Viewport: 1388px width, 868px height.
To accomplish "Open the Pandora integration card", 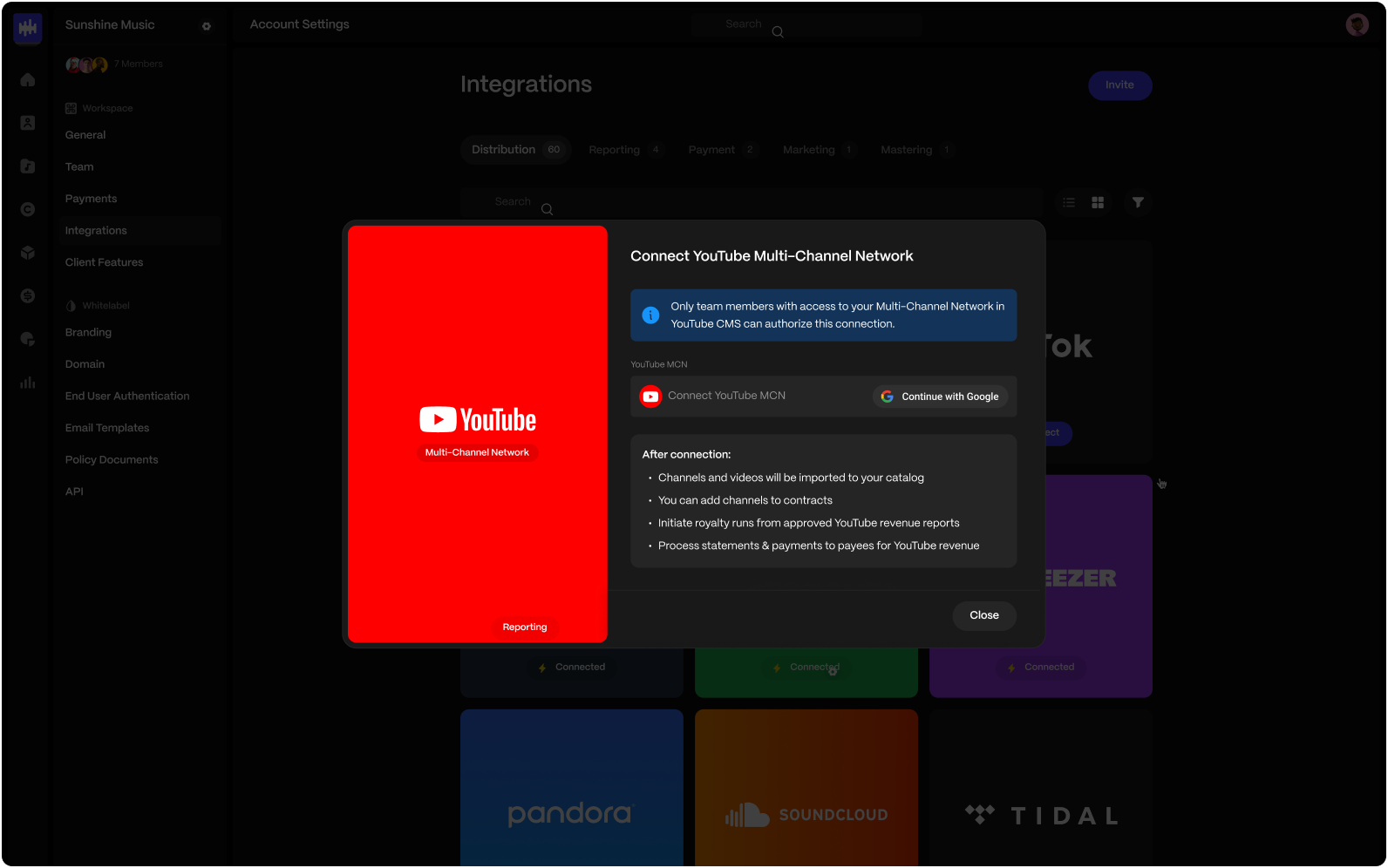I will [572, 788].
